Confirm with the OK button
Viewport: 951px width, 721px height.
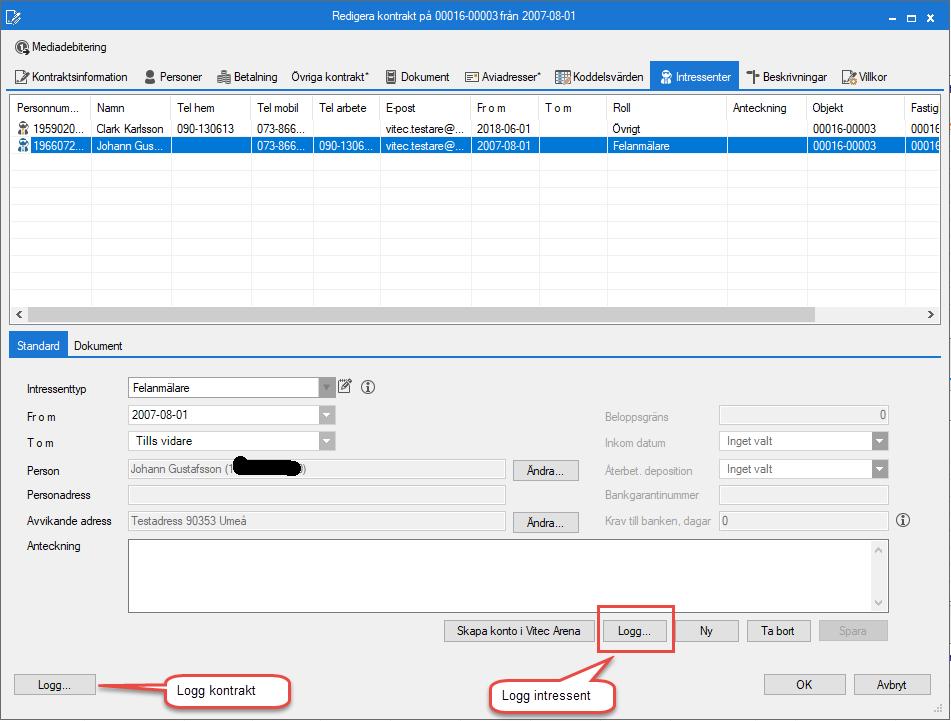tap(804, 685)
